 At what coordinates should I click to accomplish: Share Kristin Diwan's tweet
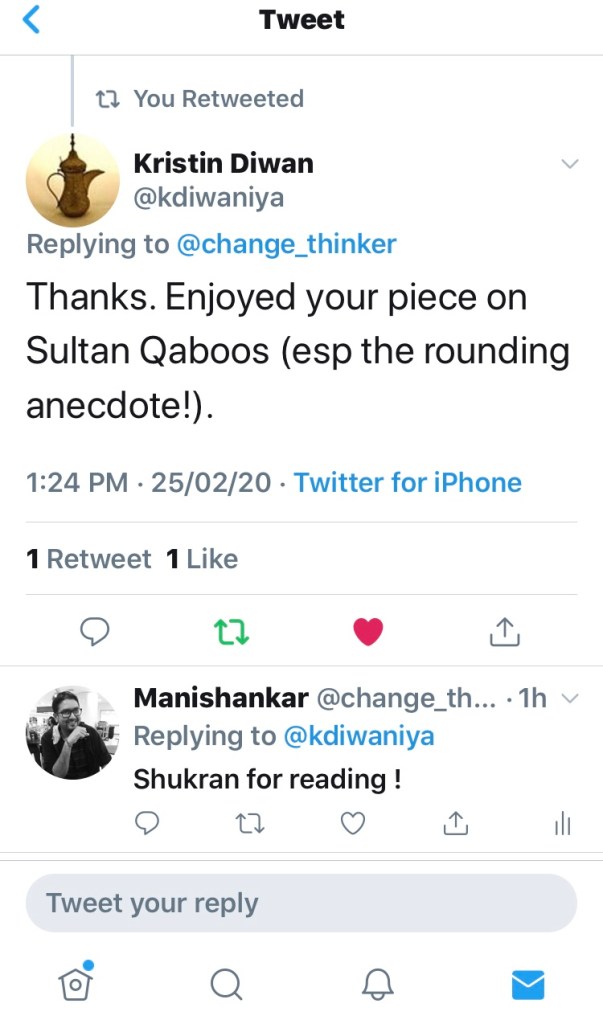tap(503, 630)
